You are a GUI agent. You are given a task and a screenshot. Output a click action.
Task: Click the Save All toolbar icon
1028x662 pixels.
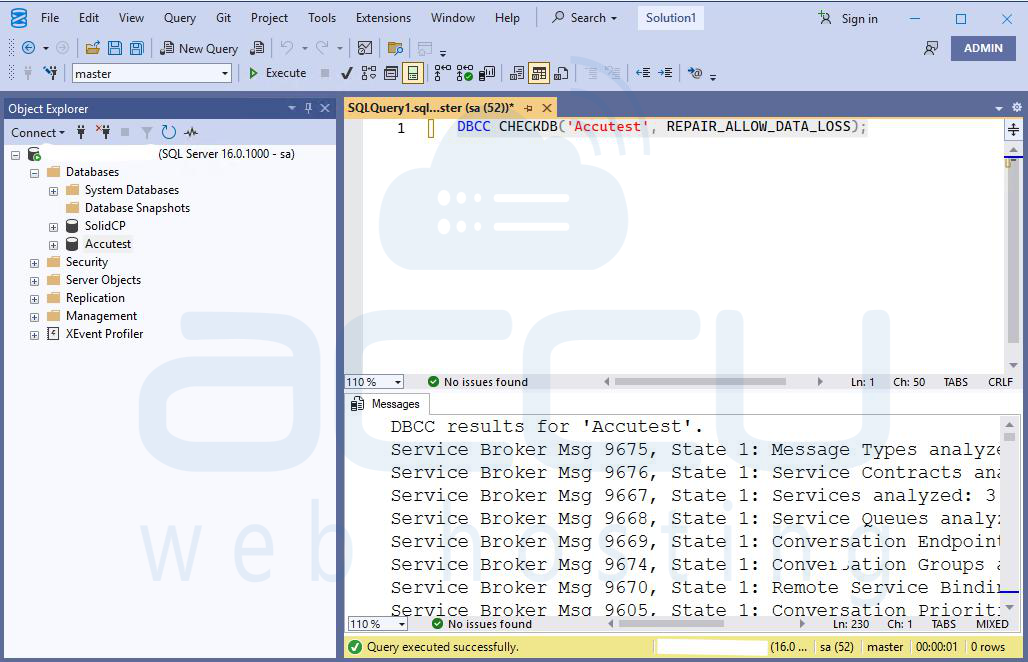[136, 48]
